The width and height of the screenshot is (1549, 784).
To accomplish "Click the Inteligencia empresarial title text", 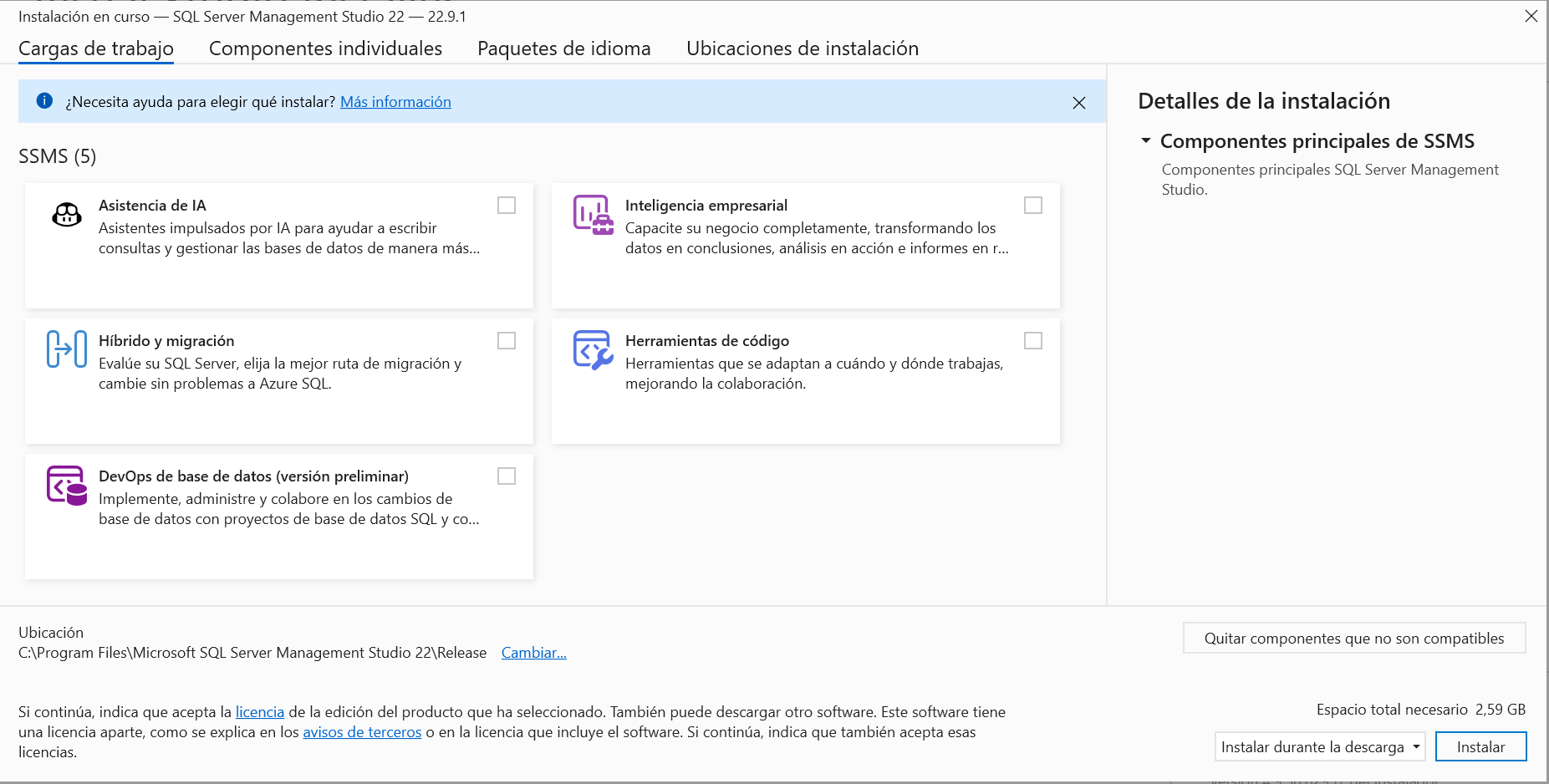I will click(706, 206).
